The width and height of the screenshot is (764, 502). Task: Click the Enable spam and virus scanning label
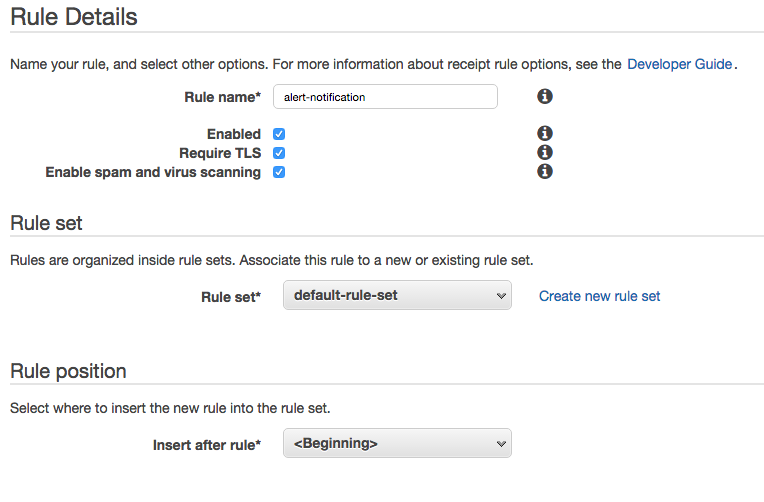pos(153,172)
